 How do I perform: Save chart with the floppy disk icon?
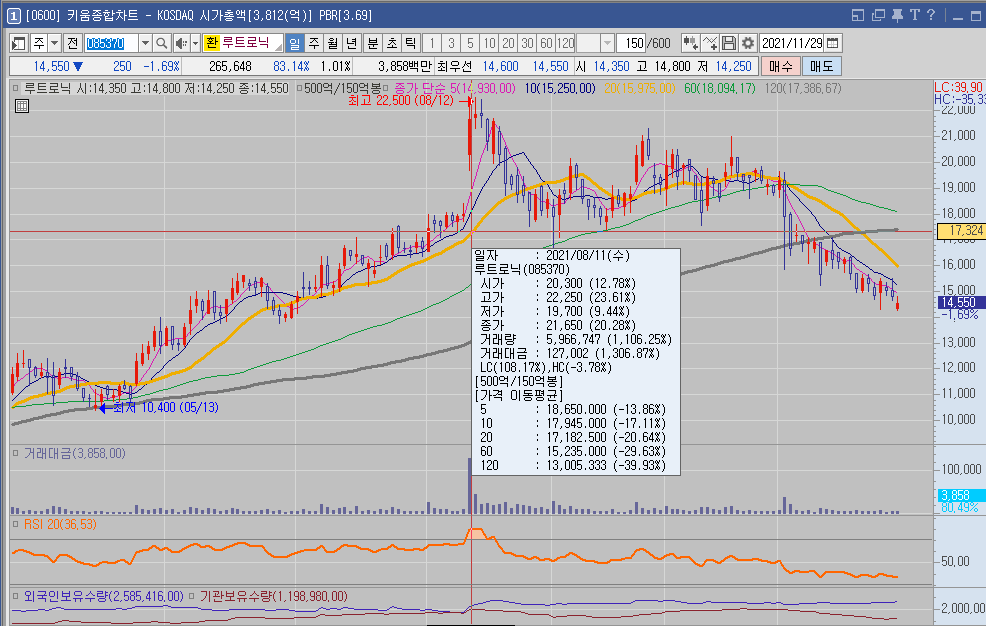pyautogui.click(x=729, y=43)
